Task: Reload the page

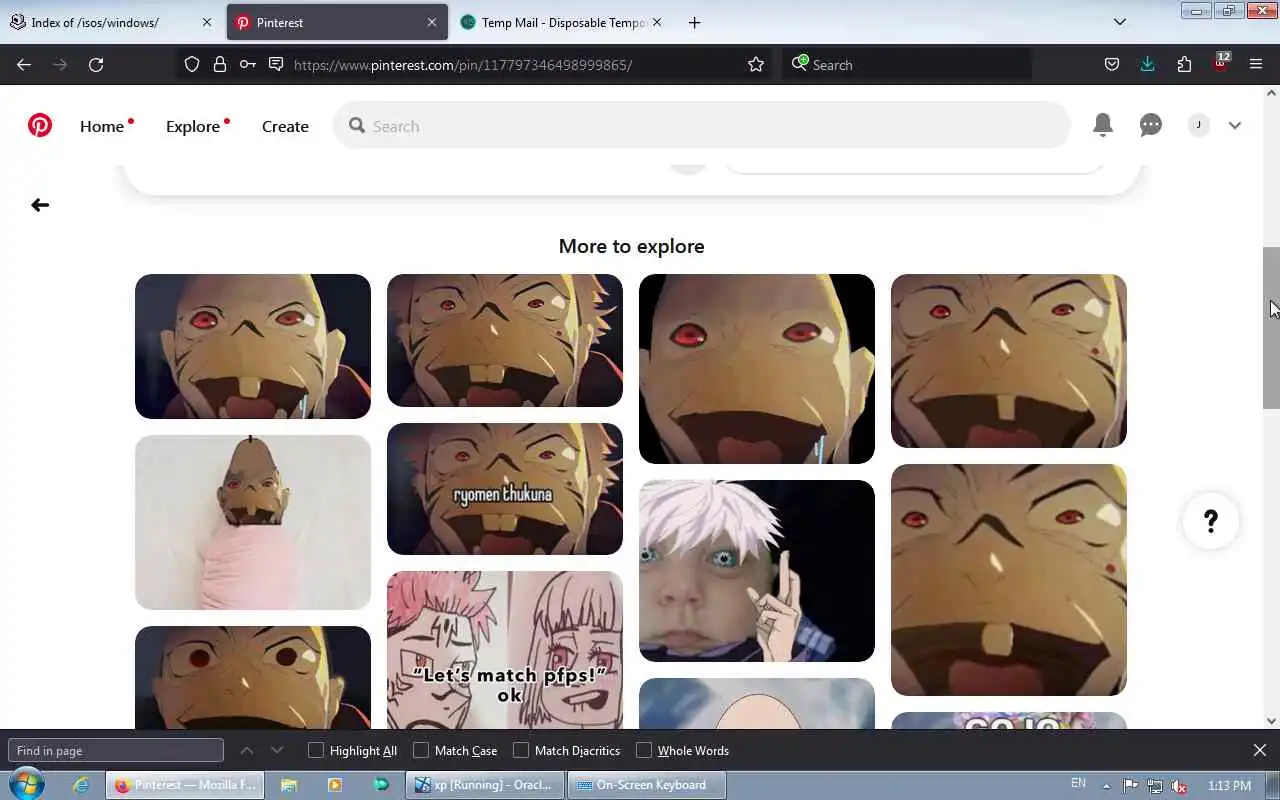Action: pos(96,64)
